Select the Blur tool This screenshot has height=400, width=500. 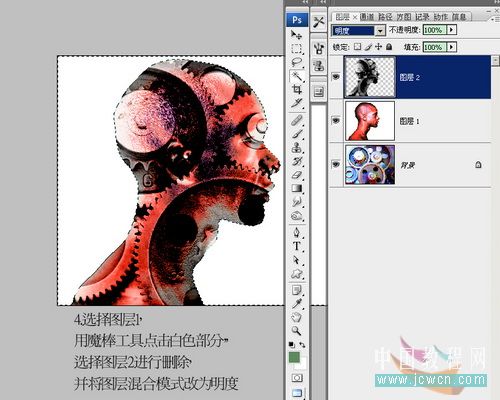[296, 202]
